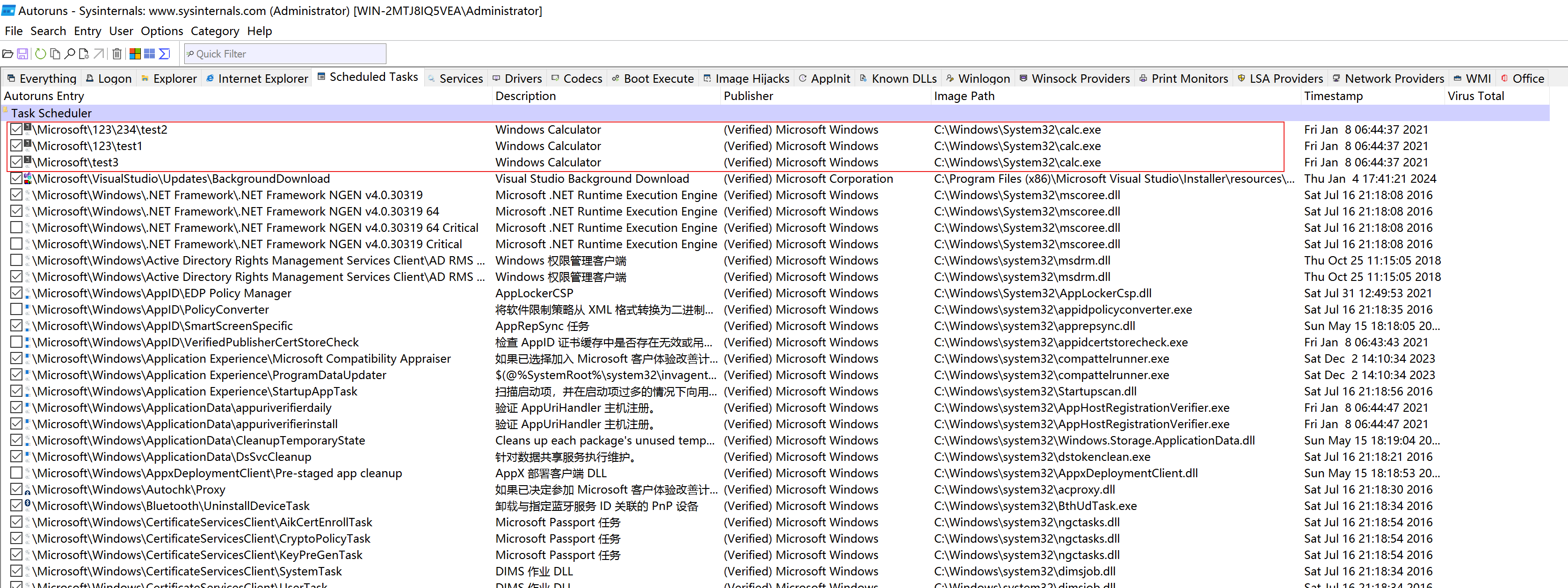This screenshot has width=1568, height=588.
Task: Switch to Winsock Providers tab
Action: (1074, 79)
